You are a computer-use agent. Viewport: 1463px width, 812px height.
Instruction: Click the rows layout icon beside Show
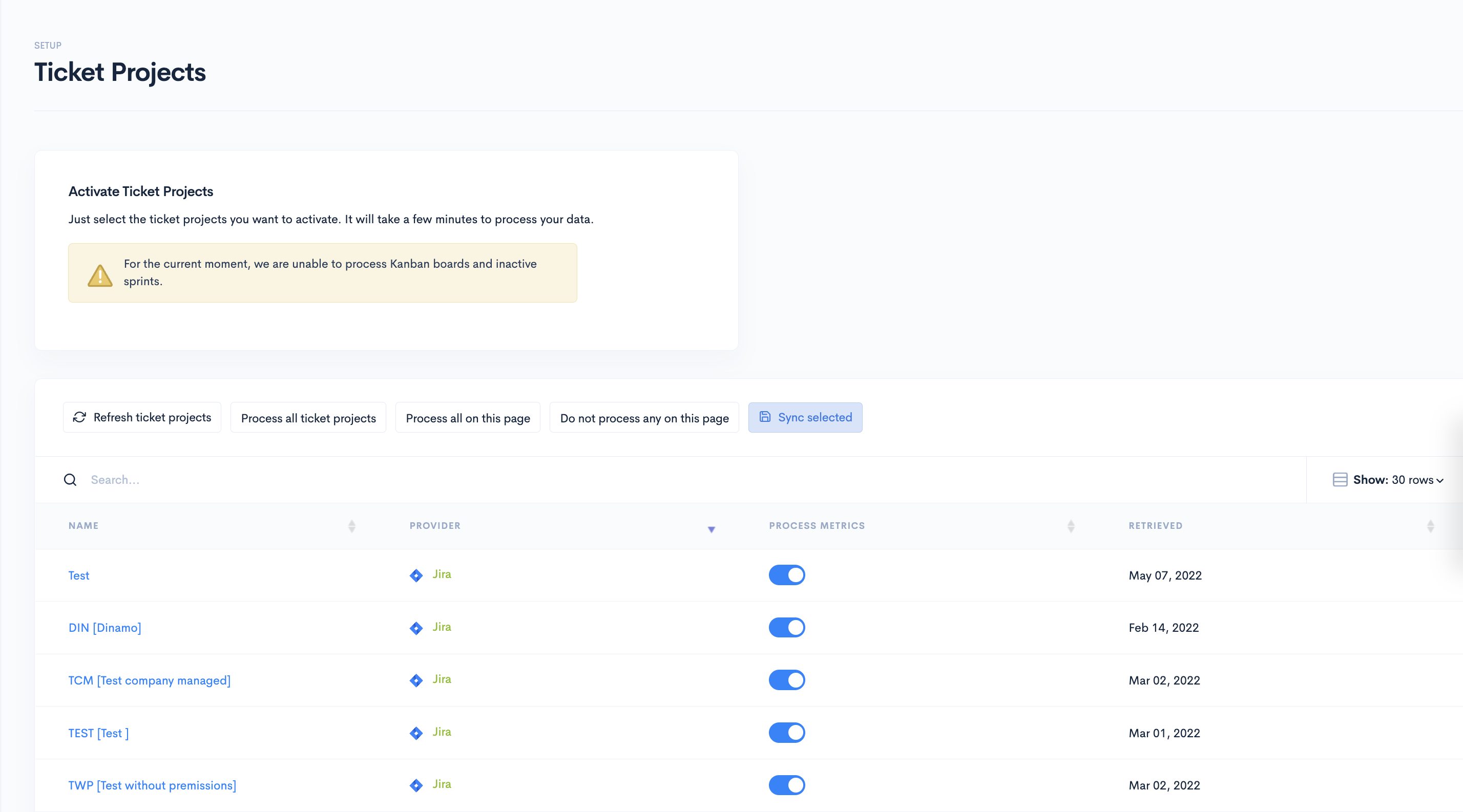(x=1340, y=480)
